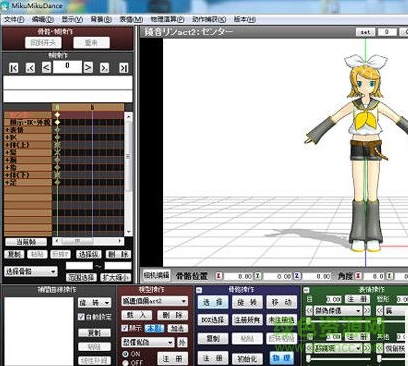Viewport: 408px width, 366px height.
Task: Open the 选择骨骼 bone selection dropdown
Action: click(31, 272)
